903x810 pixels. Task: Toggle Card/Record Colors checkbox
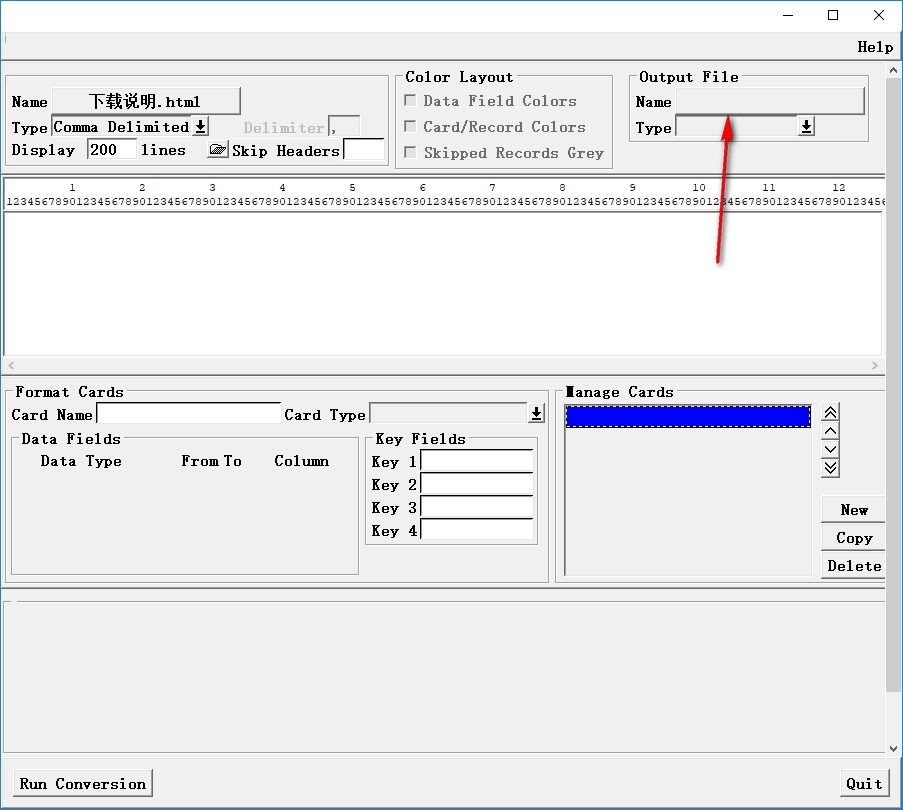410,127
